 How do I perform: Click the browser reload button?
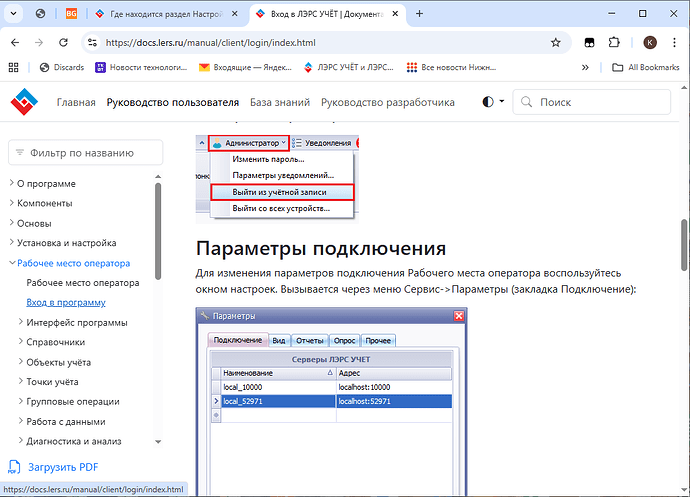tap(62, 43)
